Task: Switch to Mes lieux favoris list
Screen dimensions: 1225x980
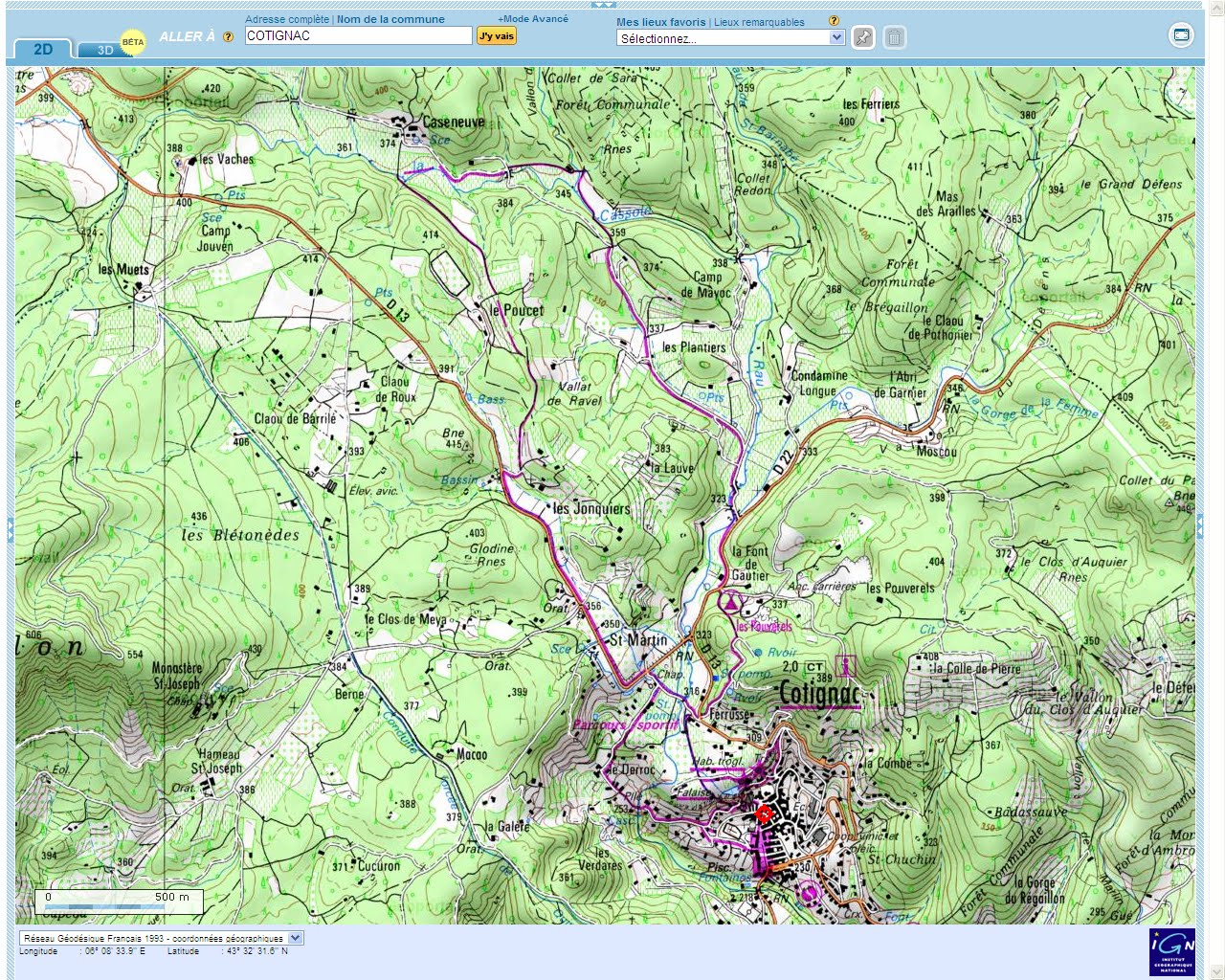Action: click(x=660, y=22)
